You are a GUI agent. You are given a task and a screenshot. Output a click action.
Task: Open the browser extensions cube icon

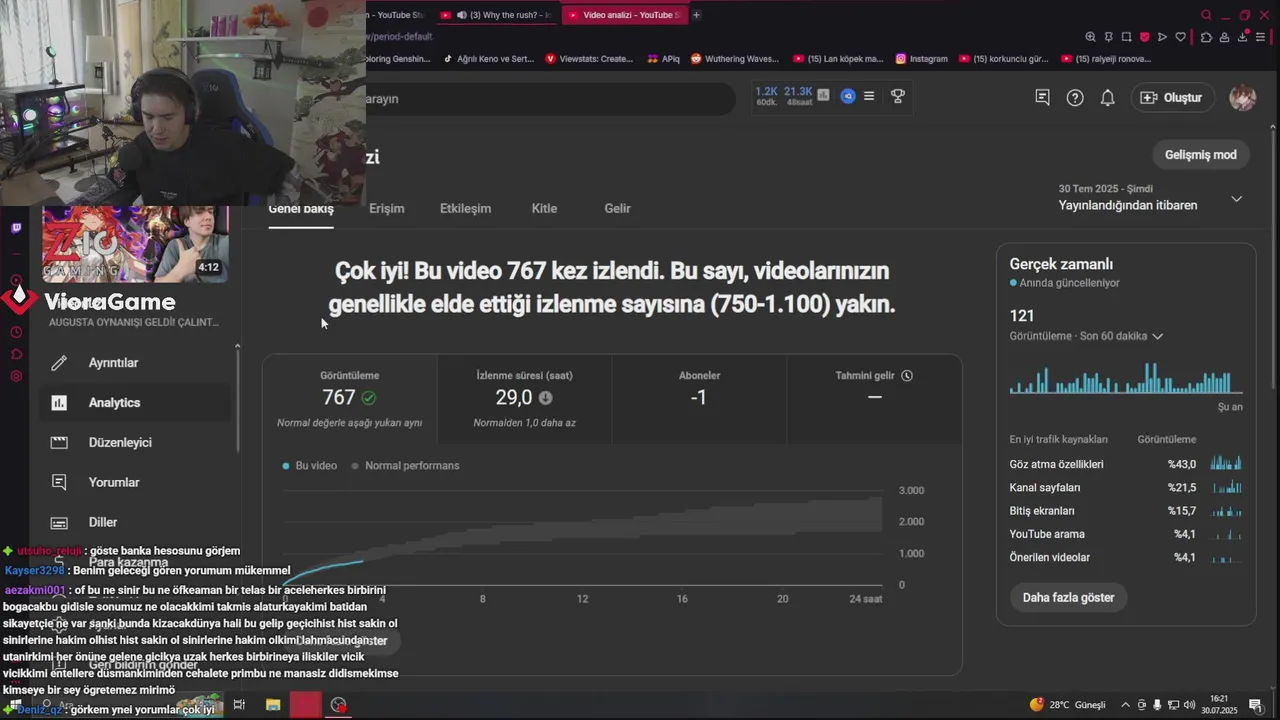tap(1206, 37)
